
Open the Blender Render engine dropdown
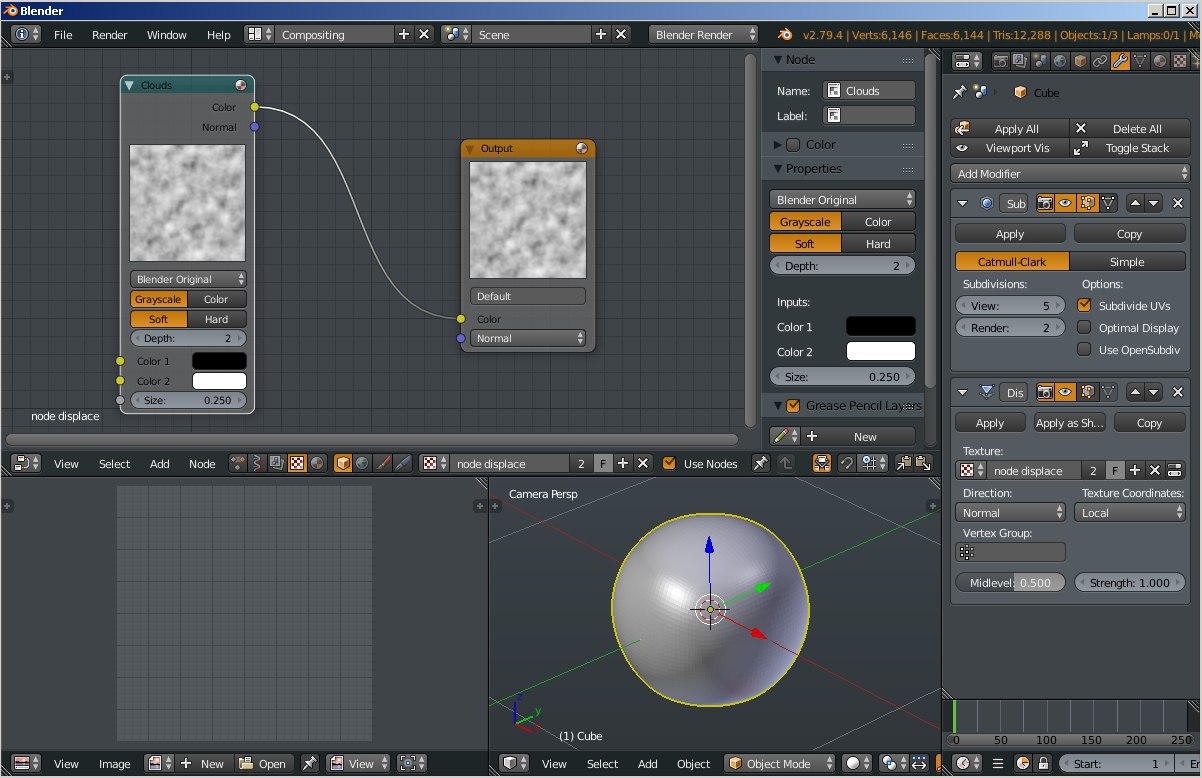705,34
